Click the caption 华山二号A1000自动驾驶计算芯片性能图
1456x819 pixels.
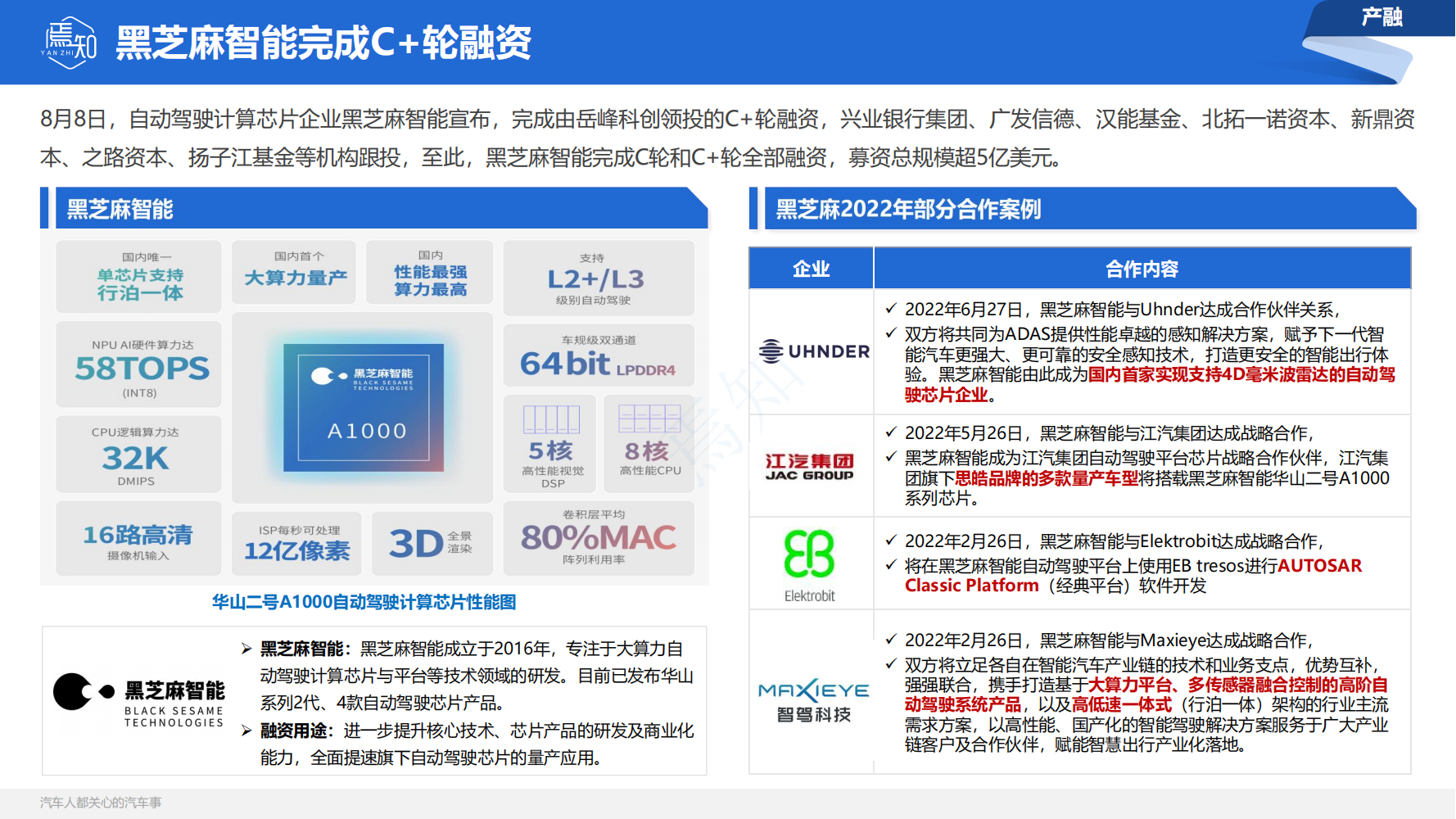[364, 602]
